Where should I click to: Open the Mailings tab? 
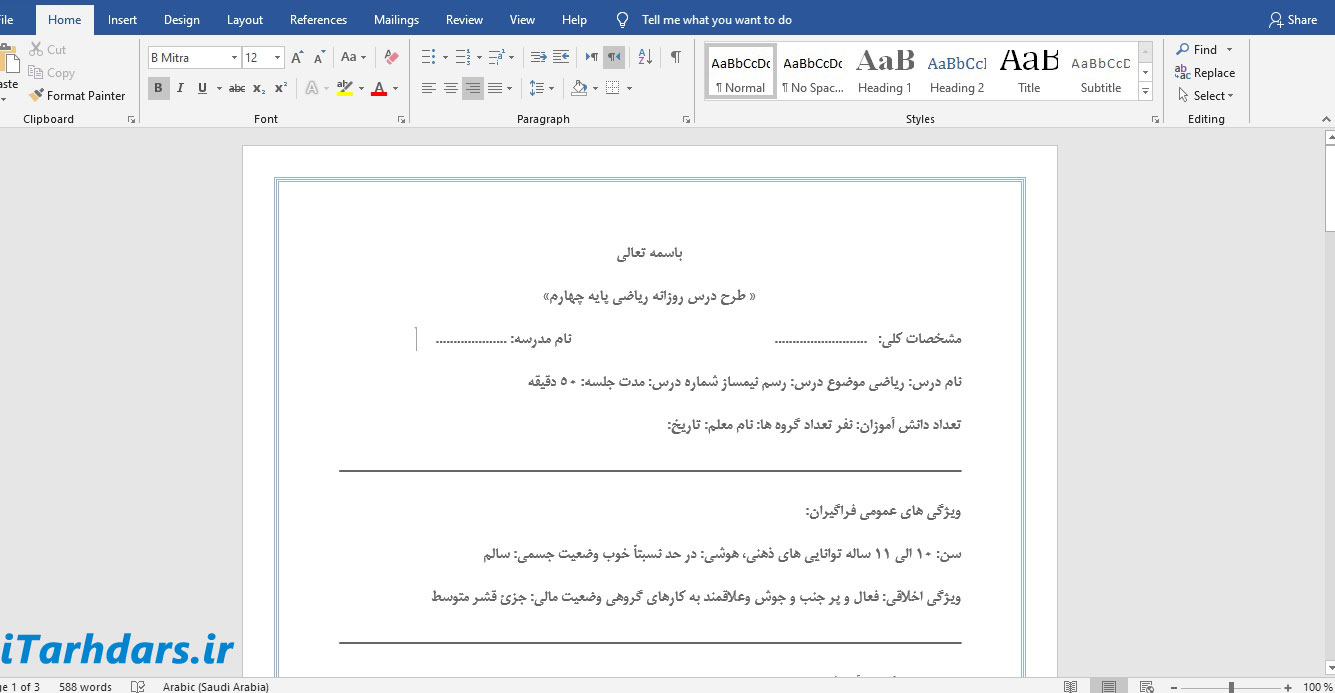coord(396,20)
